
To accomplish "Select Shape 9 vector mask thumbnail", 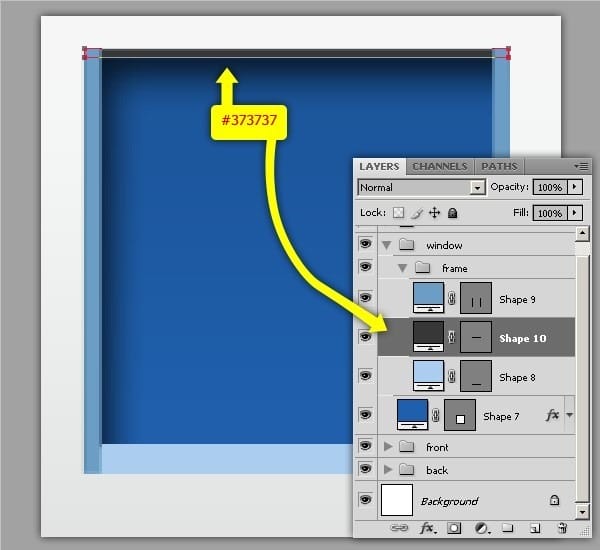I will point(476,298).
